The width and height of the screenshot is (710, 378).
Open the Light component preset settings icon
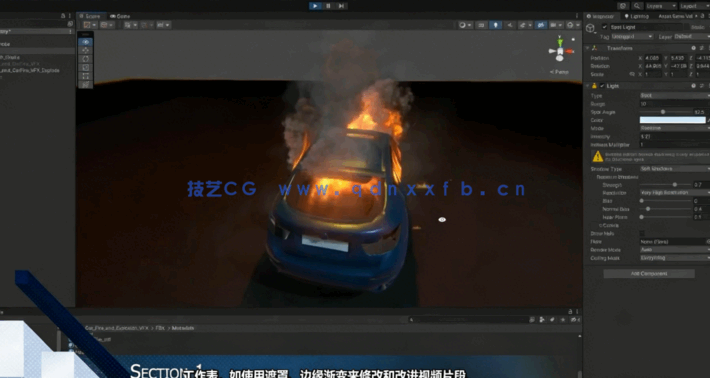pos(702,86)
